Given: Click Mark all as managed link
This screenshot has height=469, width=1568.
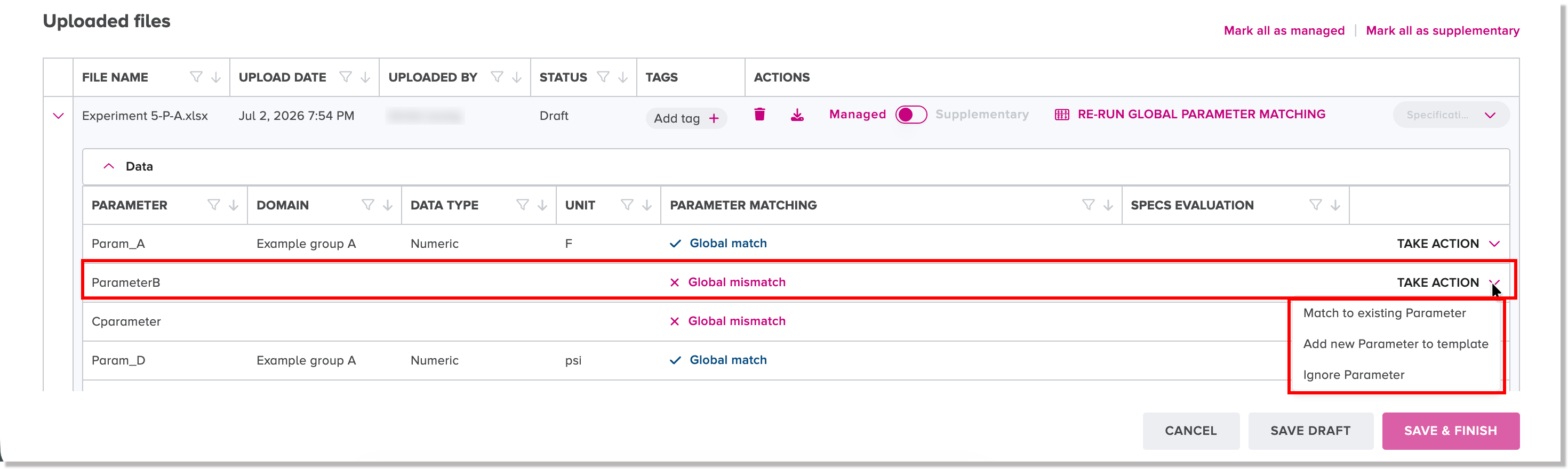Looking at the screenshot, I should [1284, 30].
